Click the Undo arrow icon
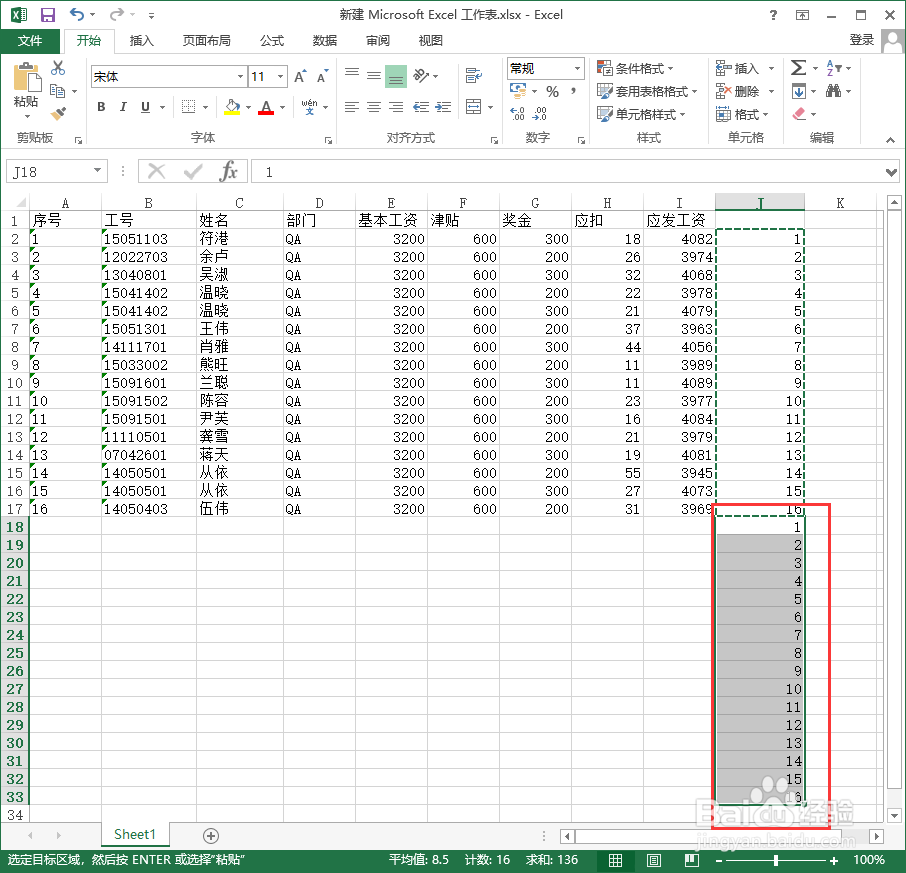This screenshot has width=906, height=873. click(77, 14)
